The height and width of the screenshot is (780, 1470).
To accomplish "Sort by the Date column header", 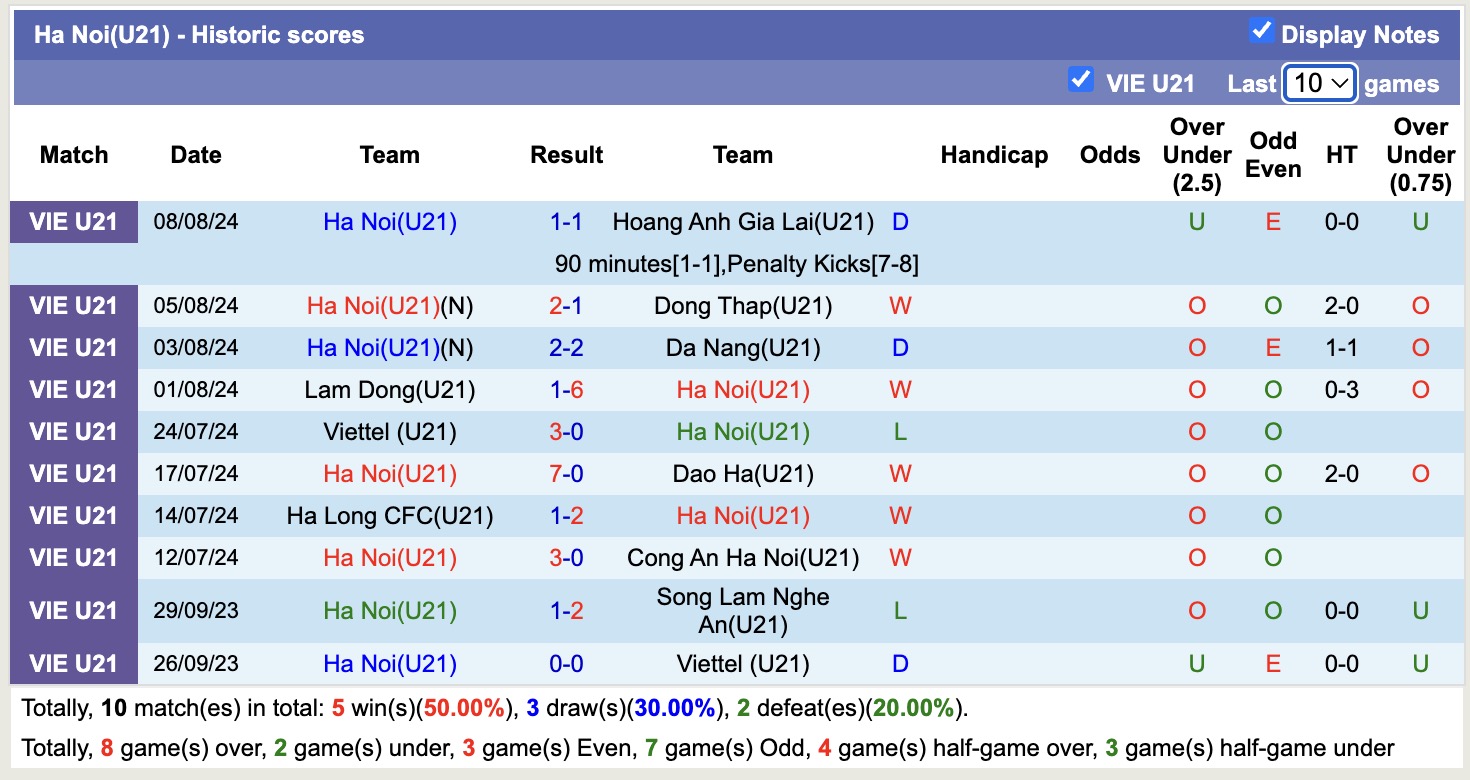I will (x=195, y=155).
